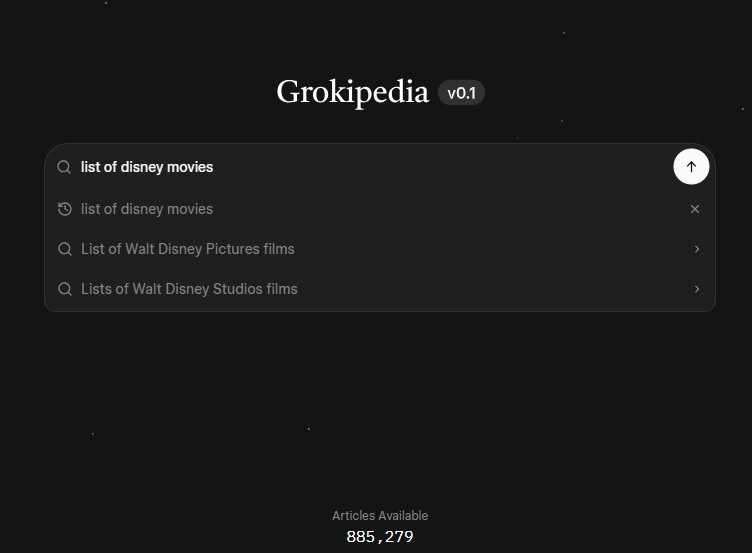The image size is (752, 553).
Task: Expand the chevron for List of Walt Disney Pictures films
Action: 697,249
